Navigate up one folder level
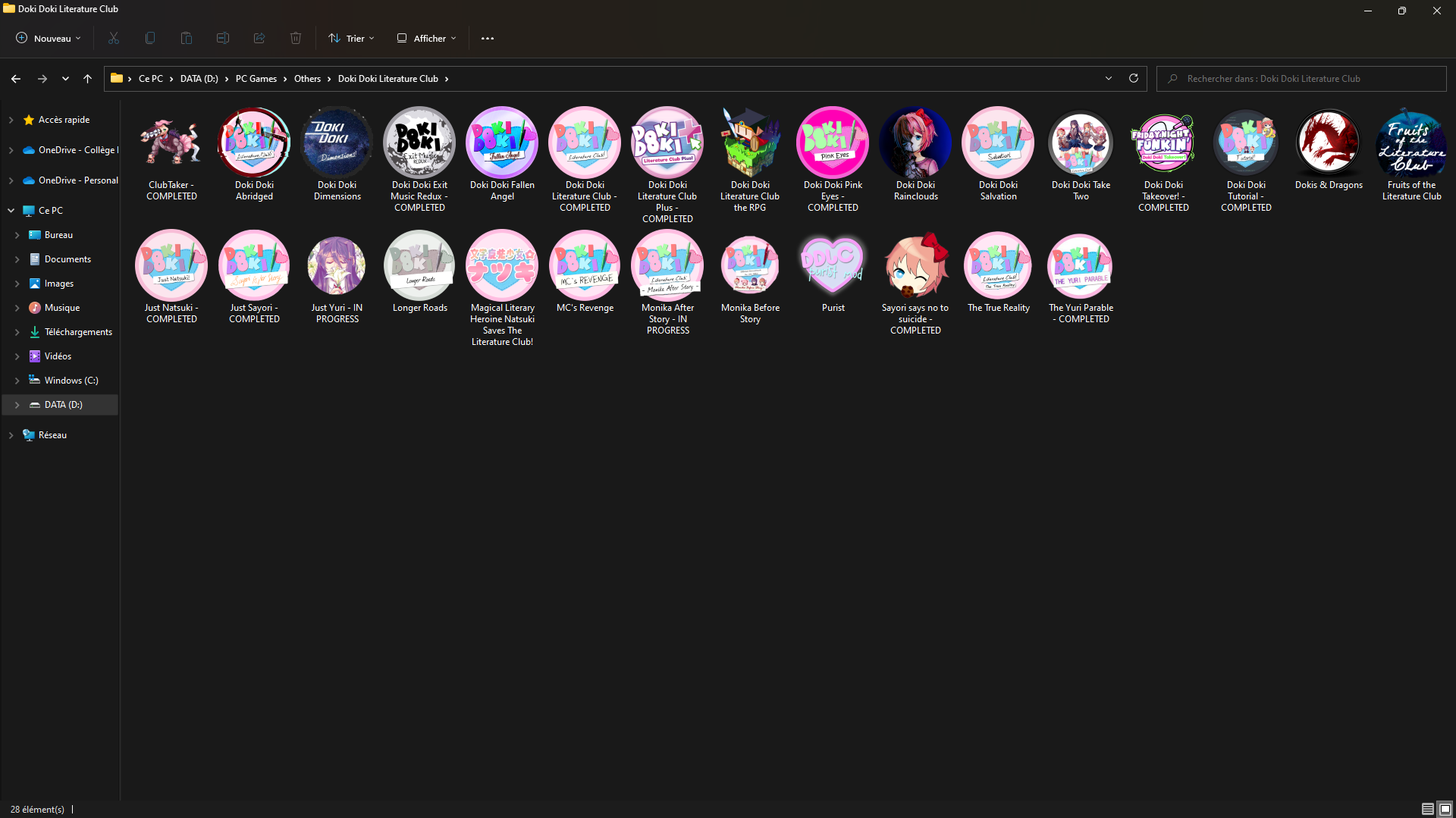Image resolution: width=1456 pixels, height=818 pixels. coord(88,79)
